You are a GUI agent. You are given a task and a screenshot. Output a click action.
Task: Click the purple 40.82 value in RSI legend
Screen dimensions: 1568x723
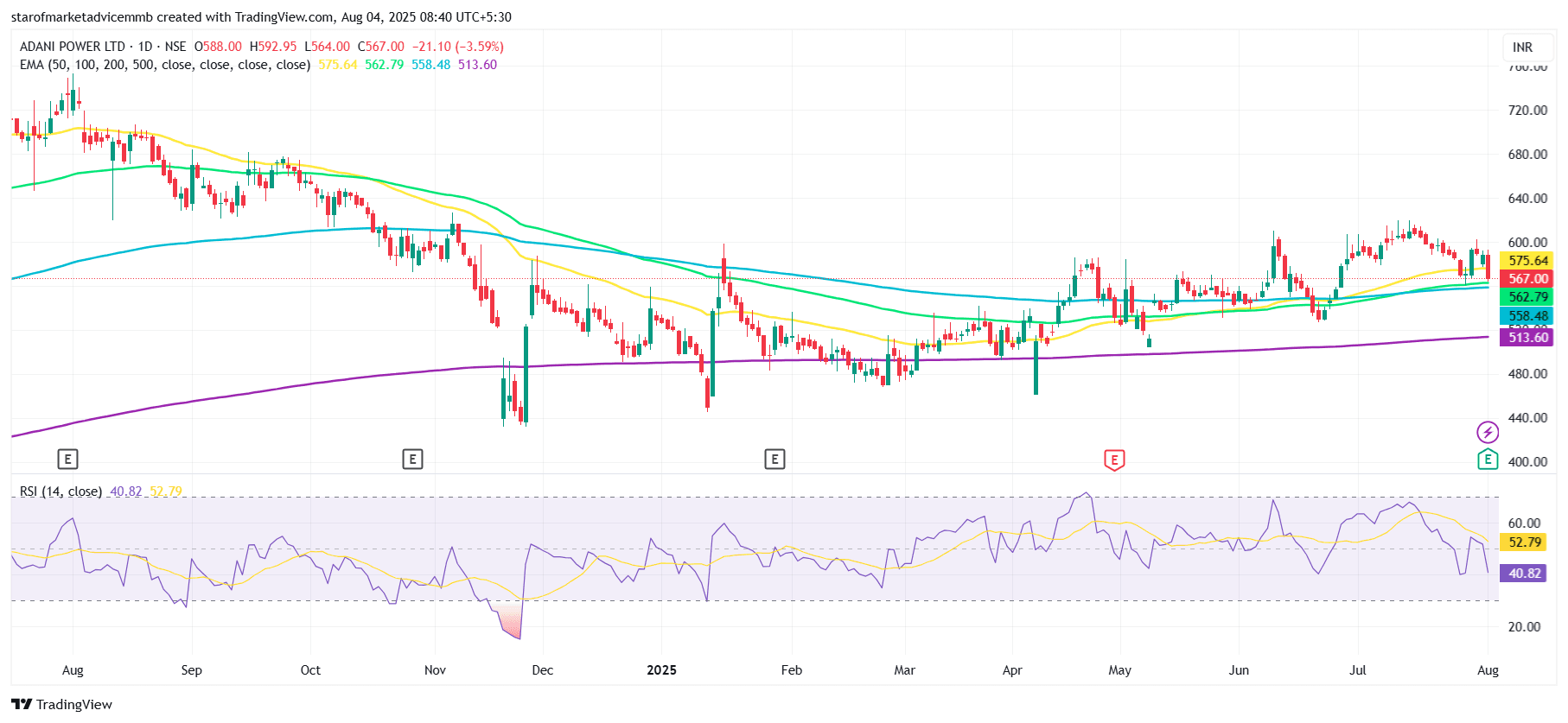coord(126,492)
